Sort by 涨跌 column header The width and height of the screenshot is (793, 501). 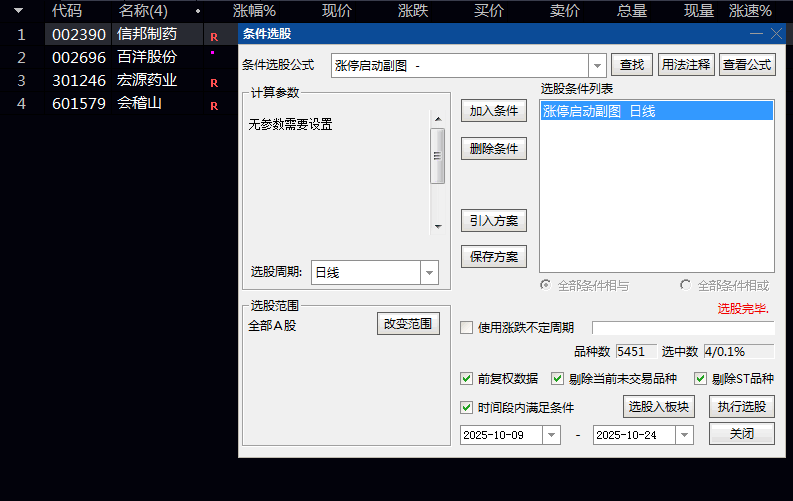coord(413,11)
